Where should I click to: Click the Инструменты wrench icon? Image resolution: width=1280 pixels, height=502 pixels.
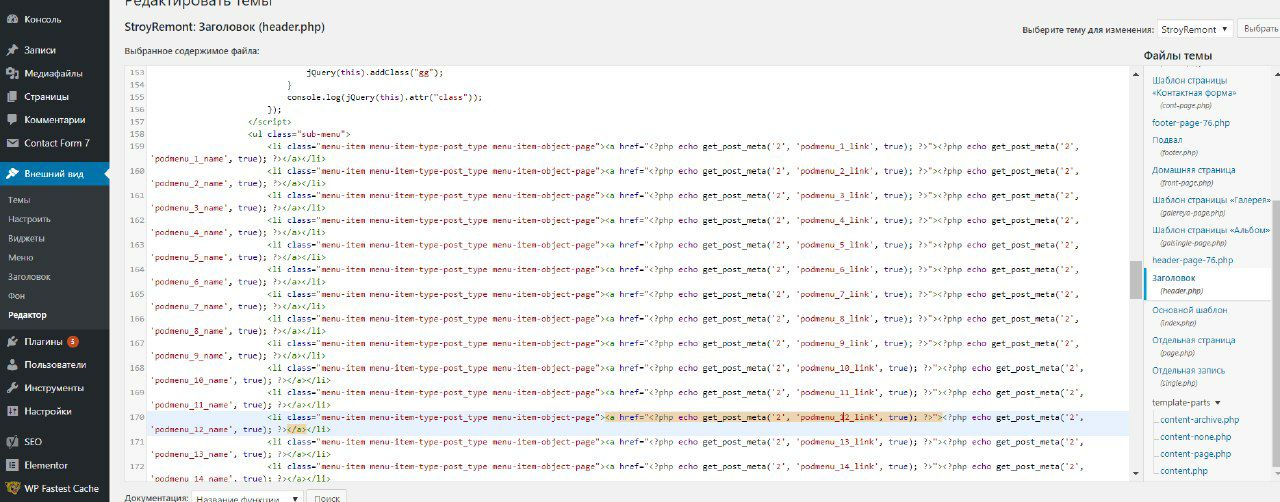11,387
